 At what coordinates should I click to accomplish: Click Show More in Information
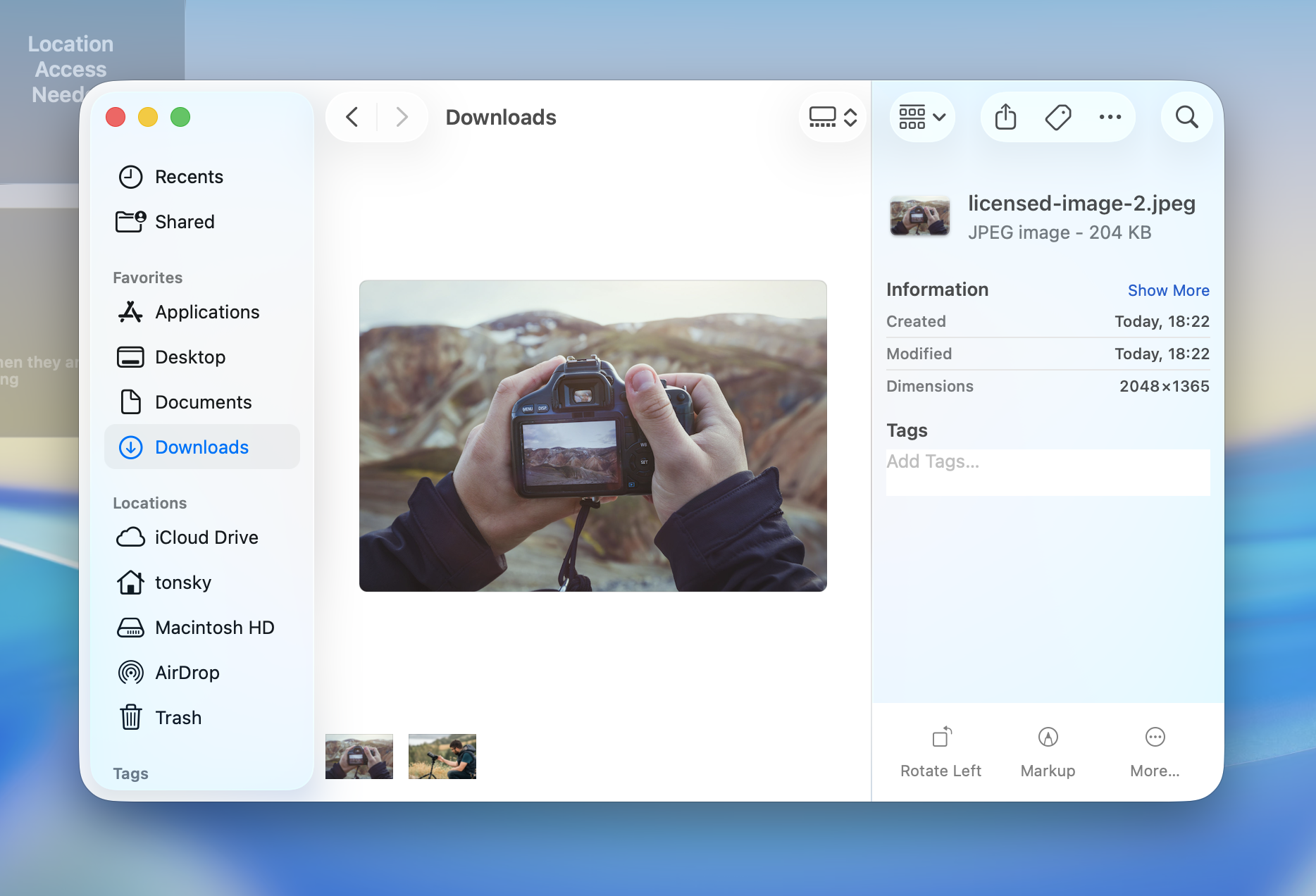click(1168, 290)
